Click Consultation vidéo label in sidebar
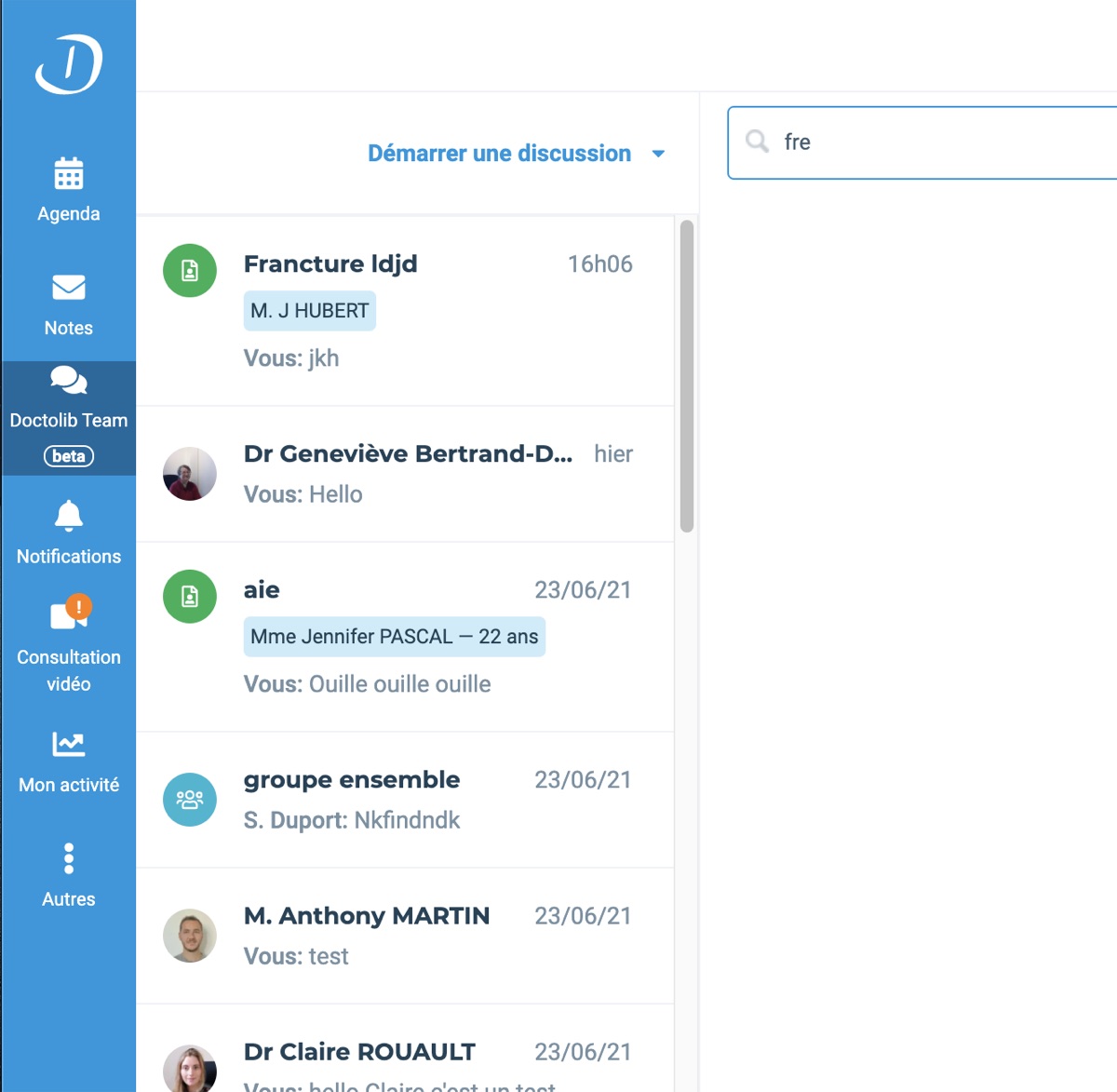Screen dimensions: 1117x1092 (x=69, y=670)
